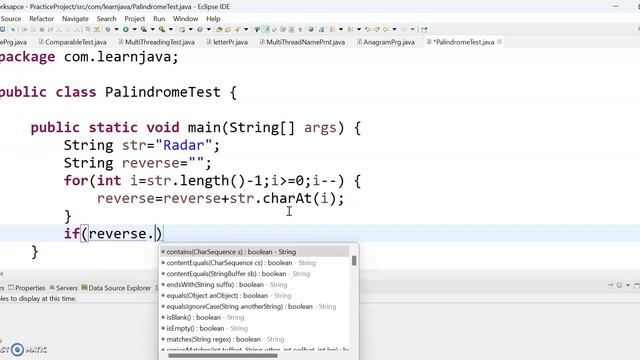
Task: Click the Back navigation arrow icon
Action: point(385,29)
